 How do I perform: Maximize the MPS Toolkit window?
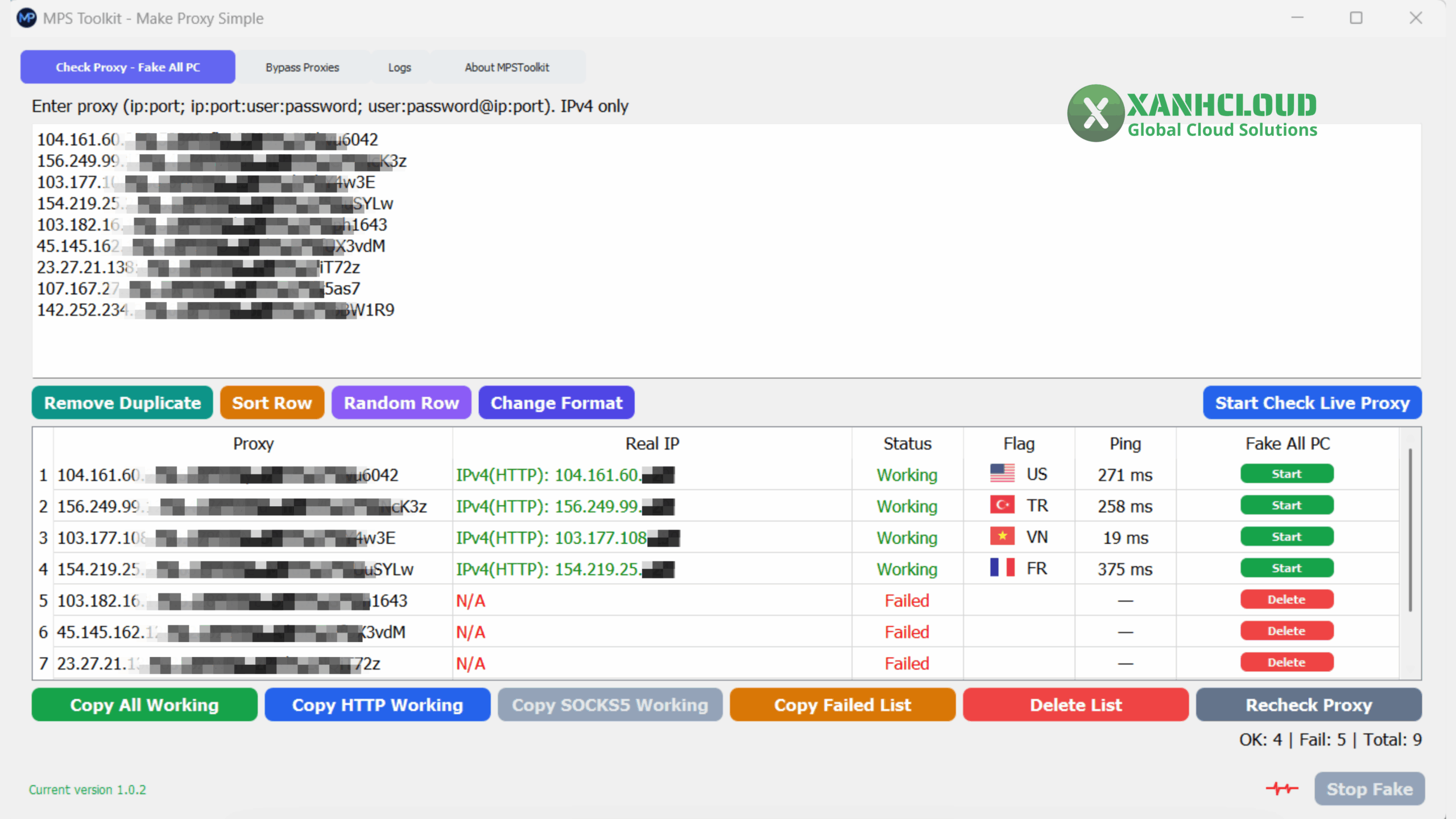pyautogui.click(x=1356, y=18)
